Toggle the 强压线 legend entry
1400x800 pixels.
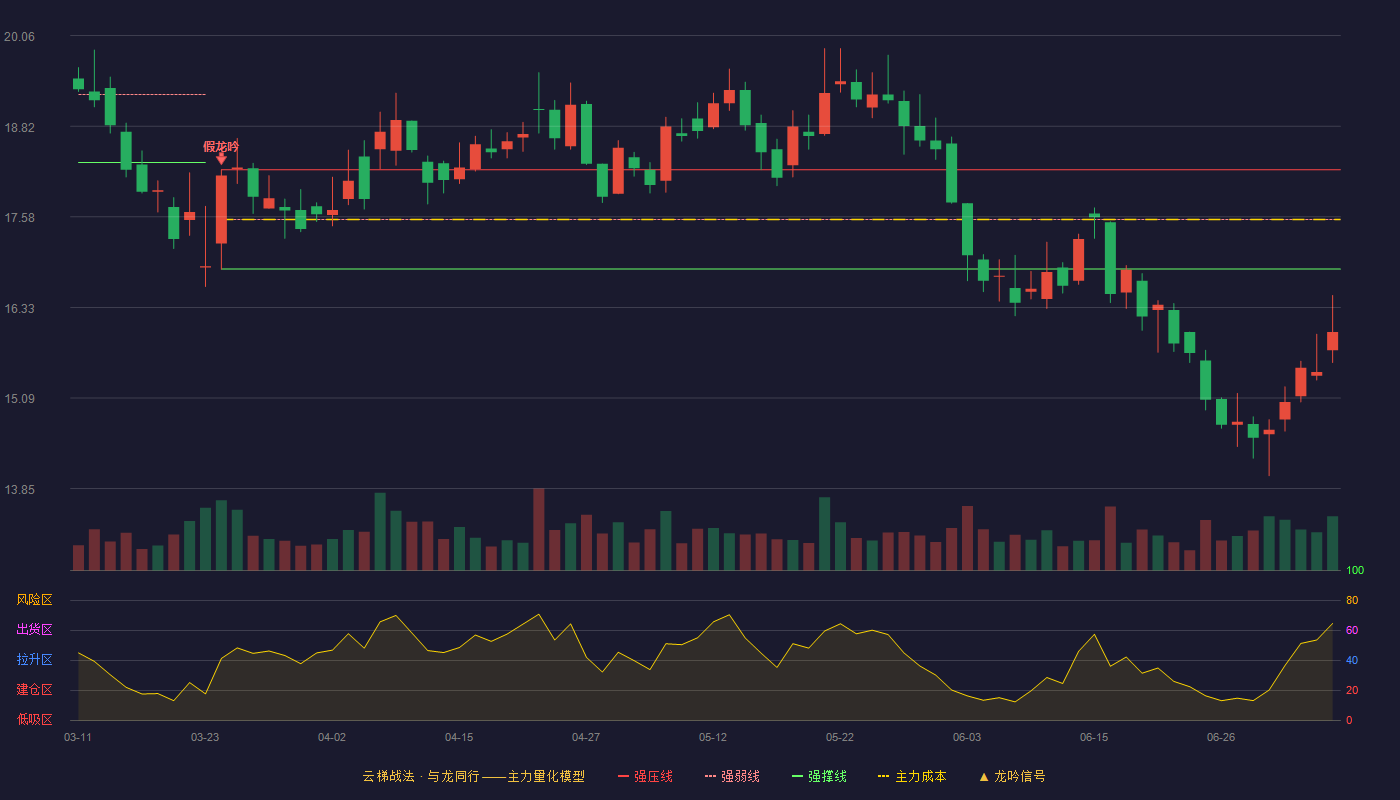pyautogui.click(x=645, y=776)
